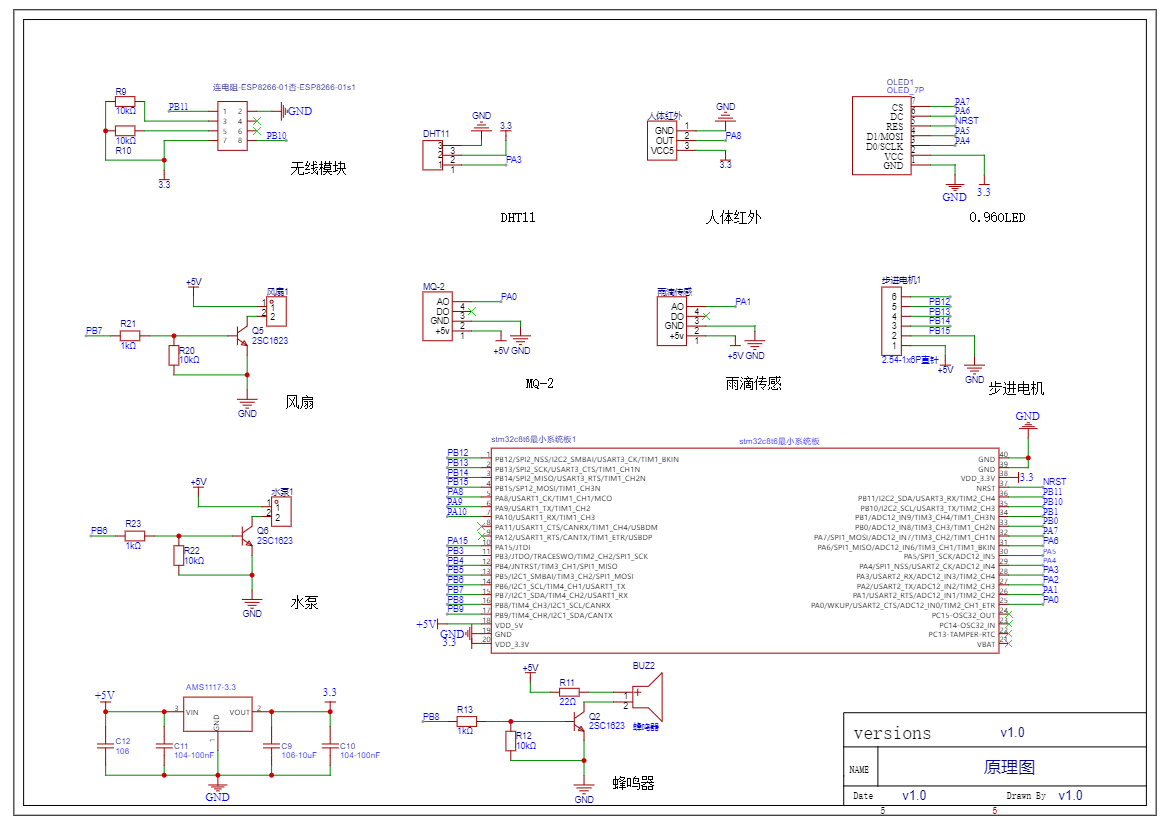
Task: Click the 风扇1 two-pin connector
Action: (276, 312)
